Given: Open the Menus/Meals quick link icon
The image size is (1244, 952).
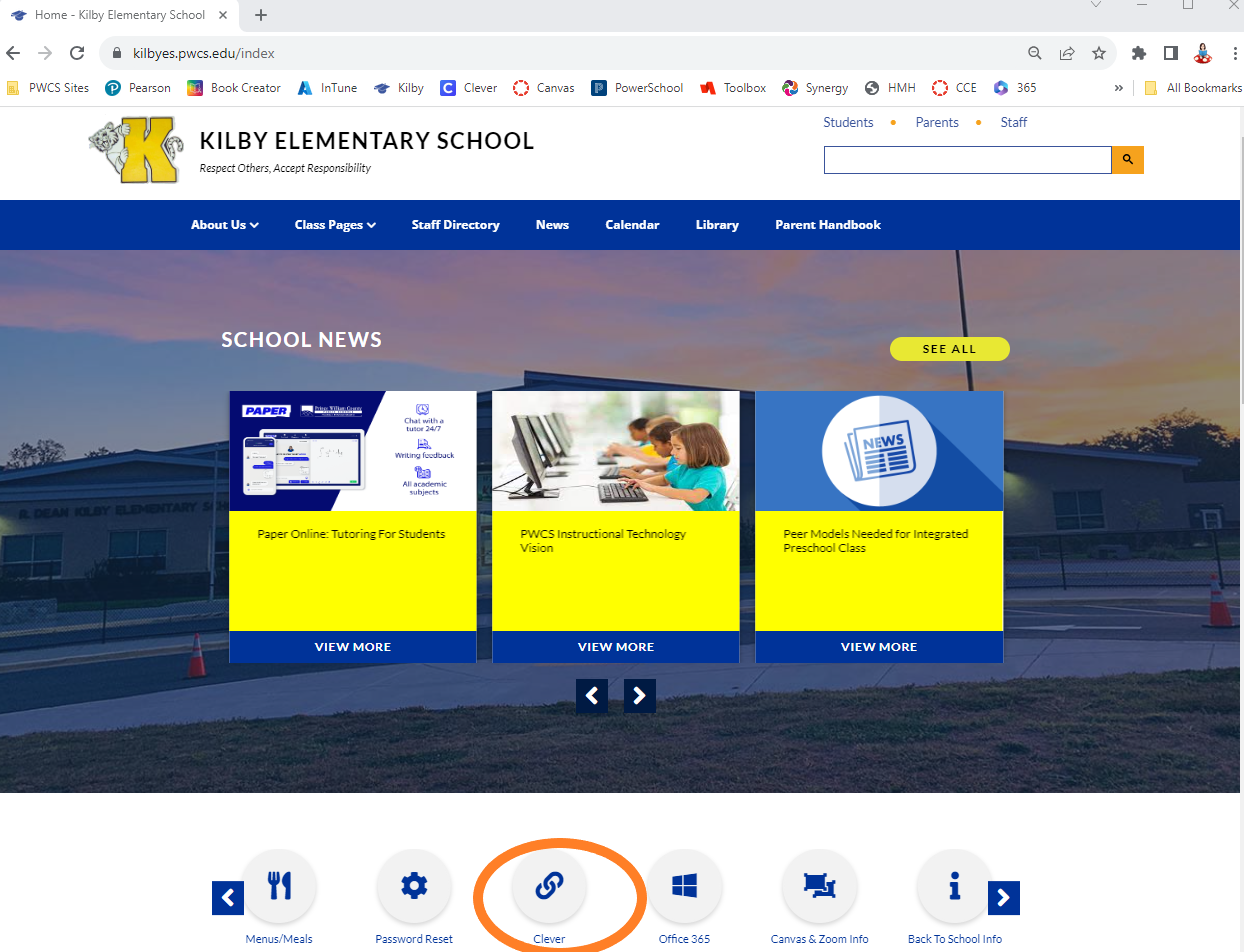Looking at the screenshot, I should coord(280,886).
